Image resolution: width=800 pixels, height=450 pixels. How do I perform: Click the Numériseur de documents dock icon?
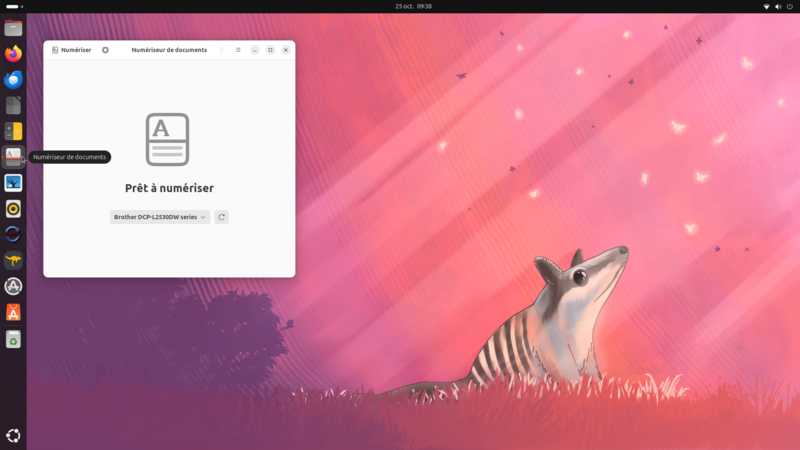[x=13, y=157]
